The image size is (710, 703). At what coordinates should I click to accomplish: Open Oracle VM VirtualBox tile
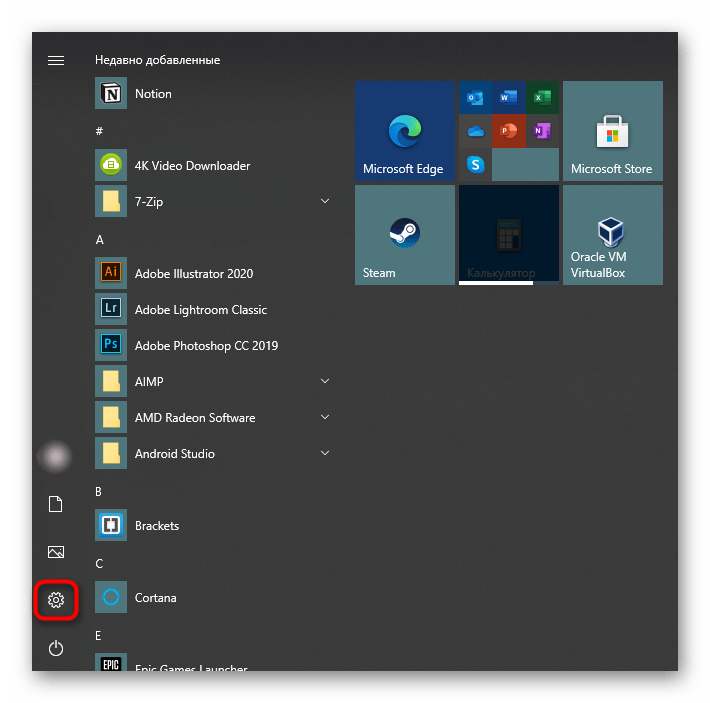pos(613,235)
